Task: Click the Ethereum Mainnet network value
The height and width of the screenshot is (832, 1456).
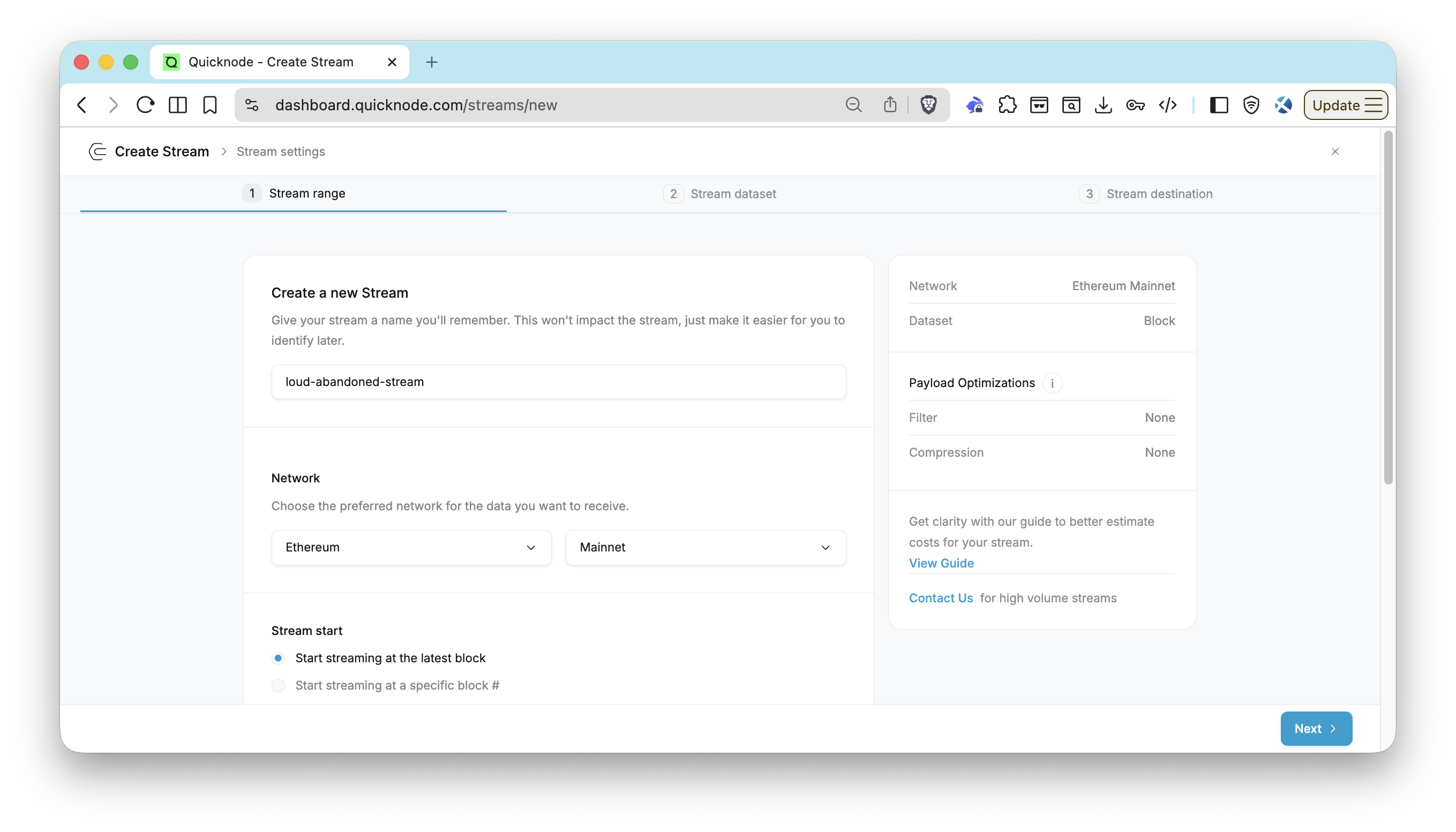Action: pos(1123,286)
